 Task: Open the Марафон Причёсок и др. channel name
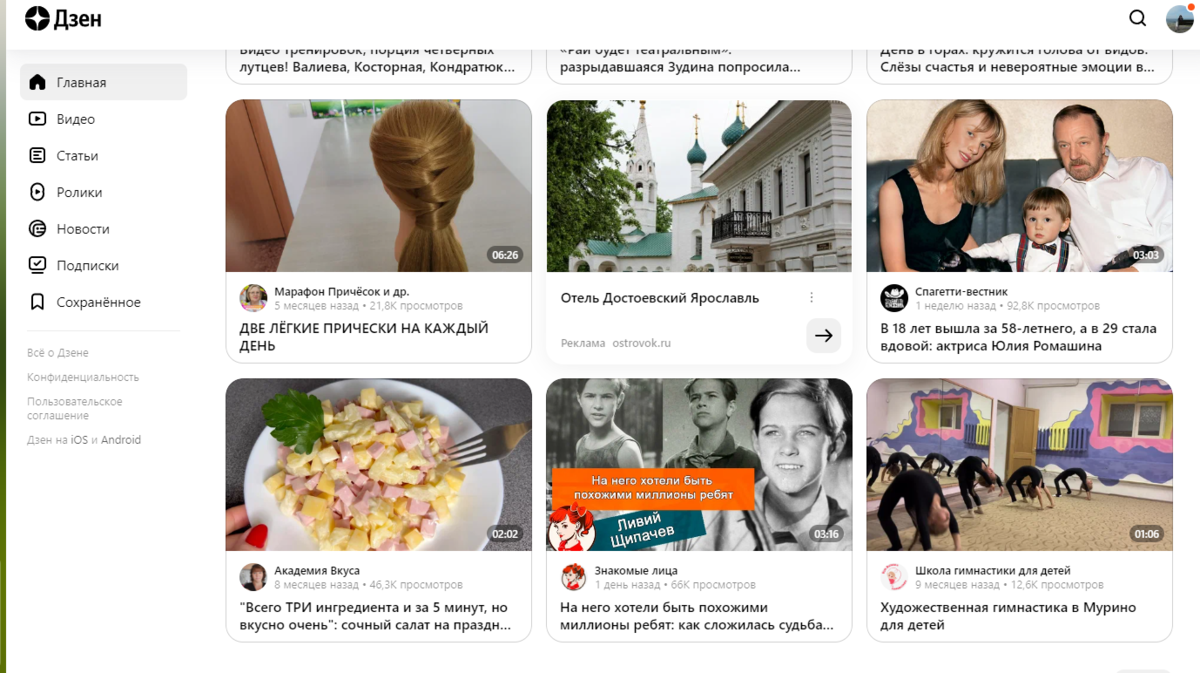click(342, 292)
